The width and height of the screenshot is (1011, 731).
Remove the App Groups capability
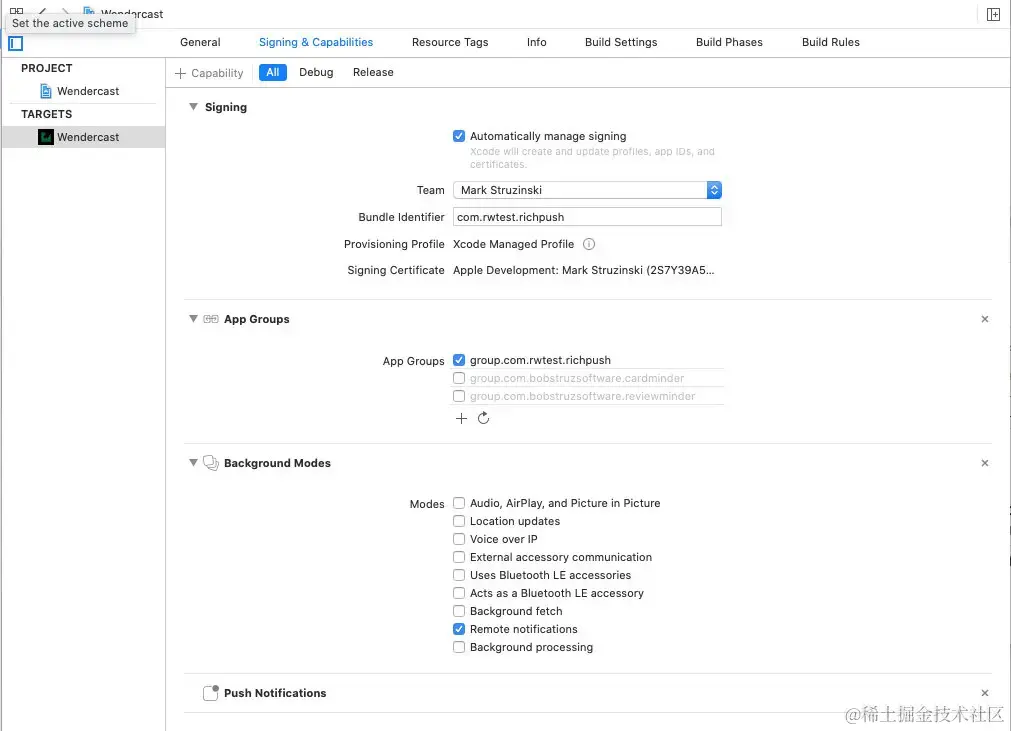tap(985, 319)
